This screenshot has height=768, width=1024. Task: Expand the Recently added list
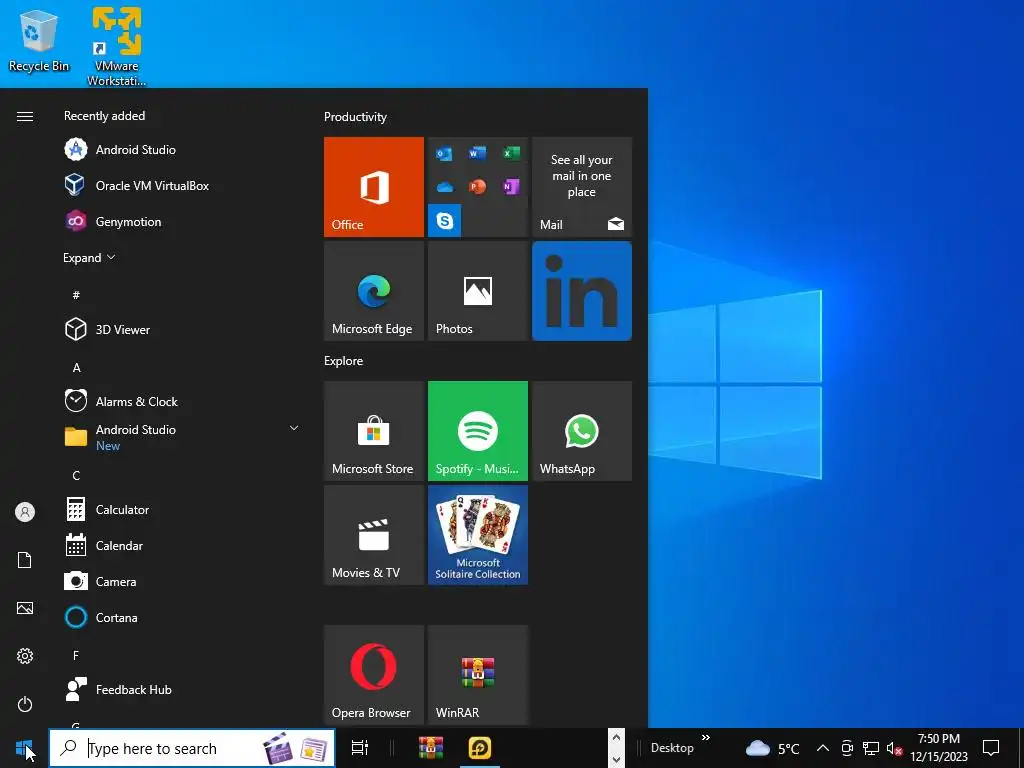click(x=89, y=257)
